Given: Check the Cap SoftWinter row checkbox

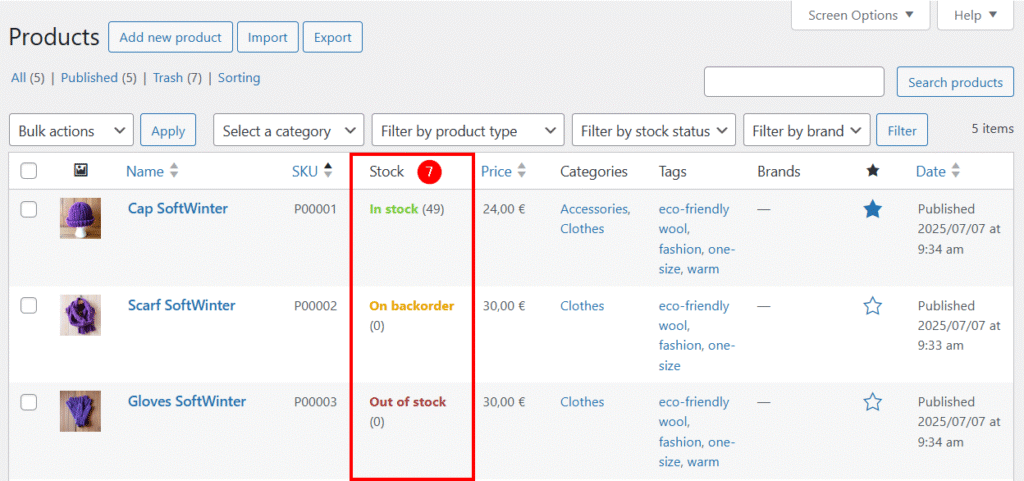Looking at the screenshot, I should coord(29,209).
